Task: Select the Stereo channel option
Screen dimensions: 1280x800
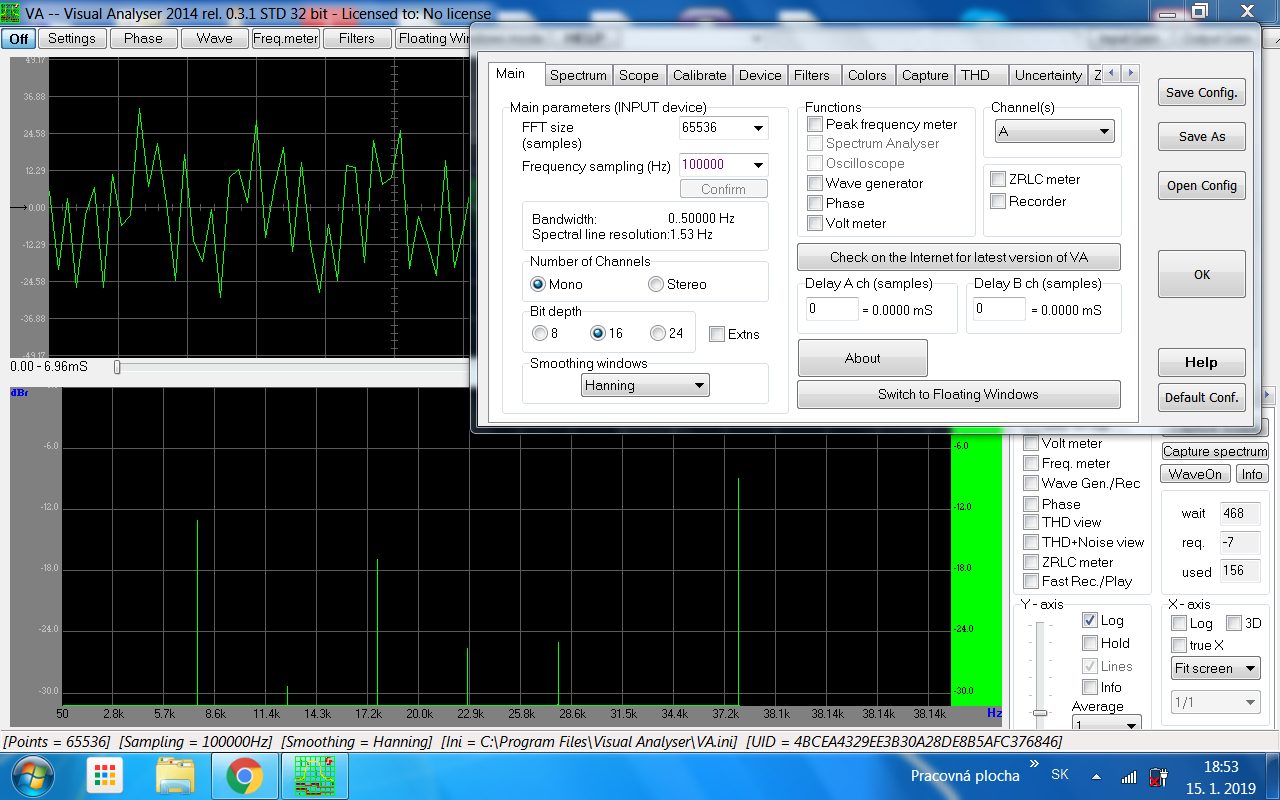Action: pos(656,285)
